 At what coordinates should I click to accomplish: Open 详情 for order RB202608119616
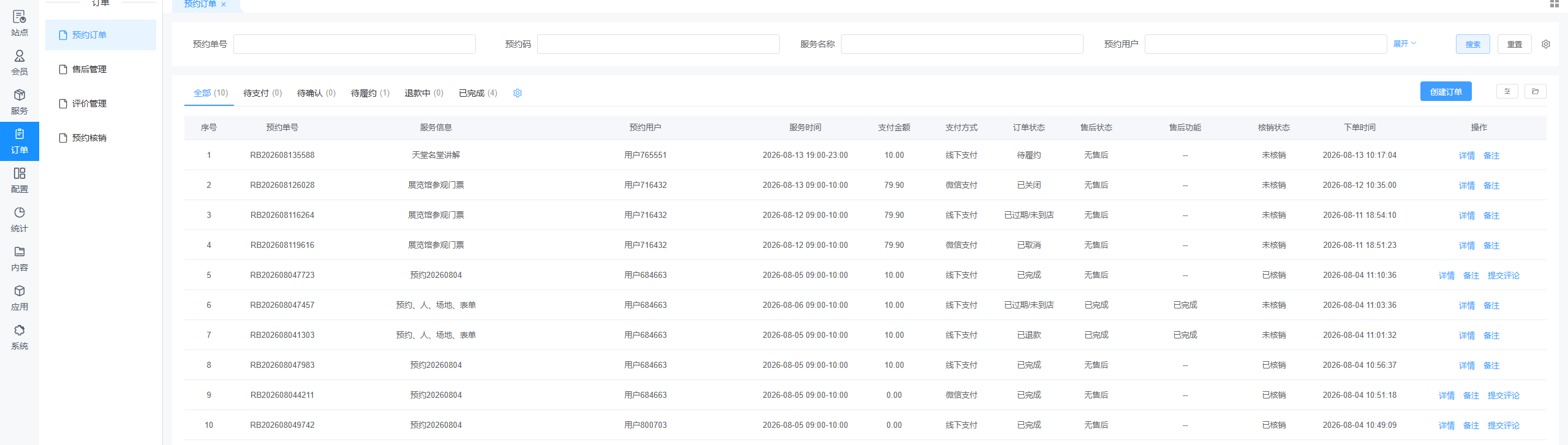coord(1467,245)
